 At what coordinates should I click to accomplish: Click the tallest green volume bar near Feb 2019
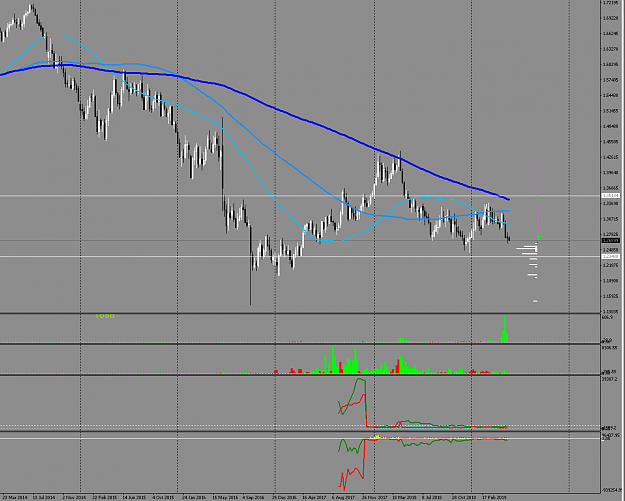(505, 328)
